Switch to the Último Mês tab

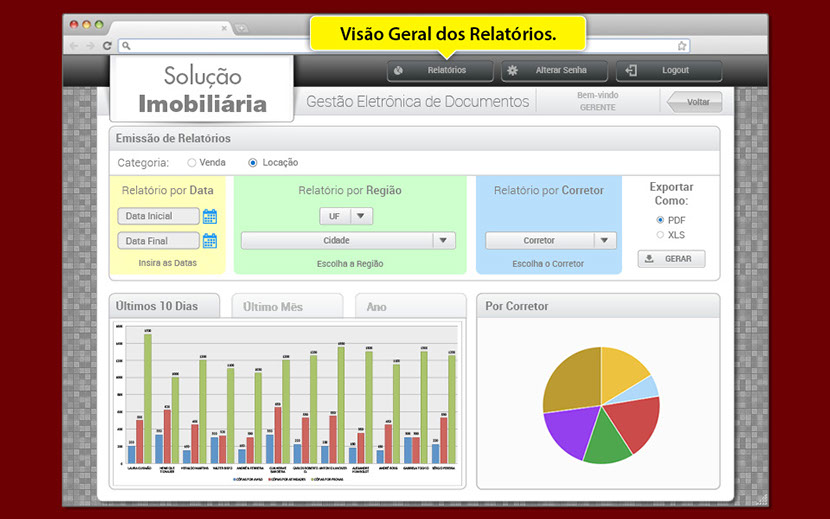(286, 307)
